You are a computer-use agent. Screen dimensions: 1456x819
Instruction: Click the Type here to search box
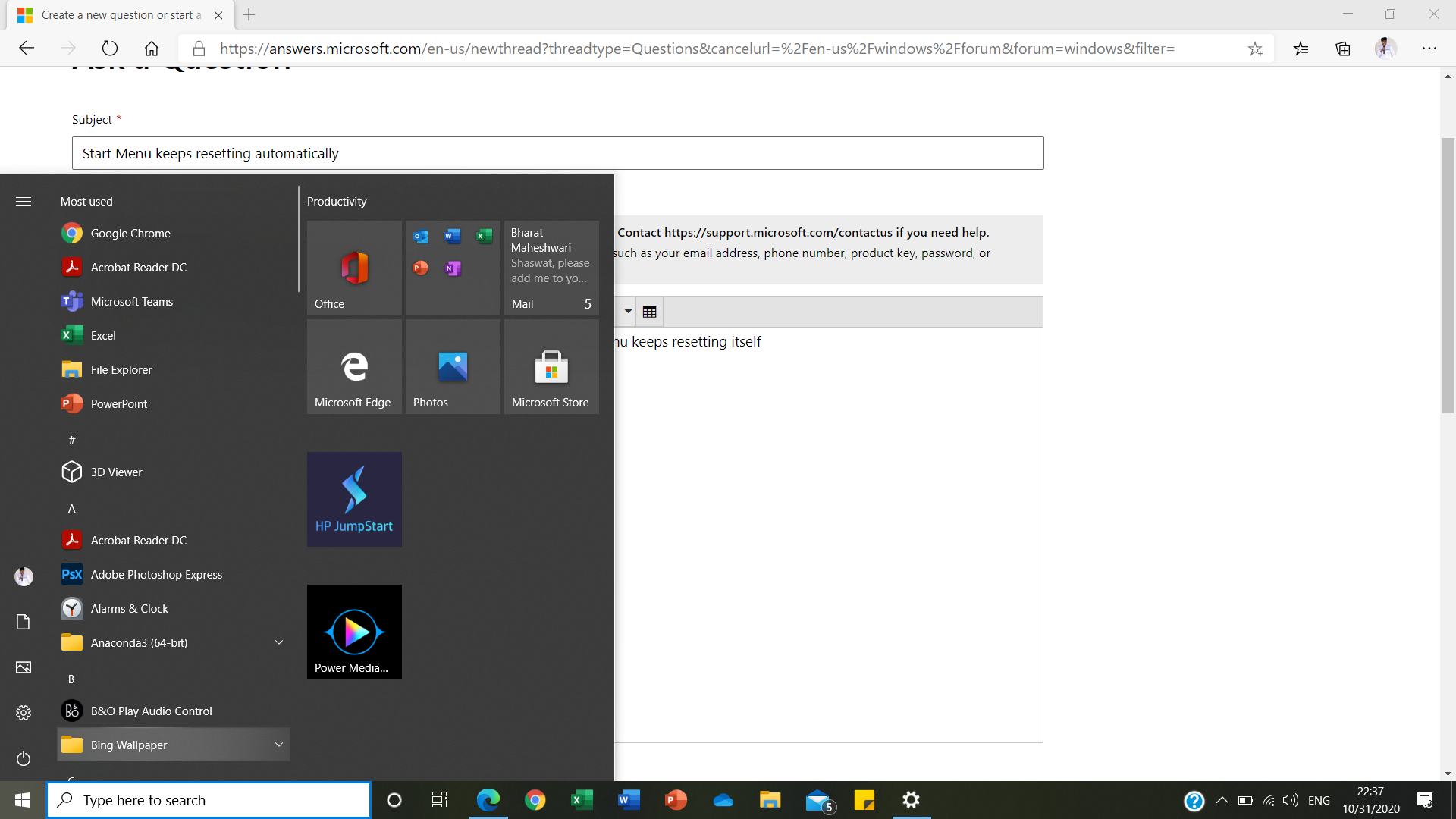pos(209,800)
